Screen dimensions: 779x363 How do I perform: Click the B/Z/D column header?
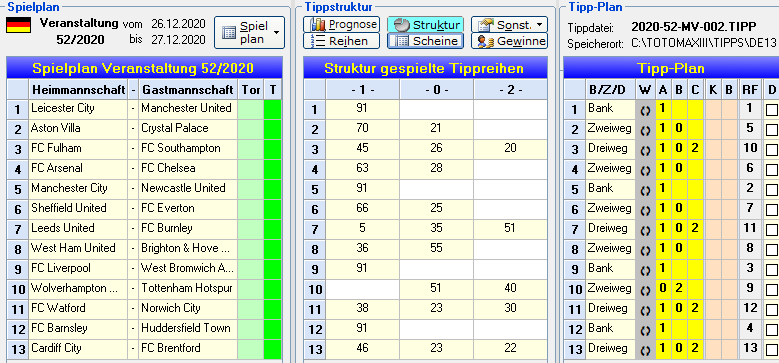tap(611, 90)
